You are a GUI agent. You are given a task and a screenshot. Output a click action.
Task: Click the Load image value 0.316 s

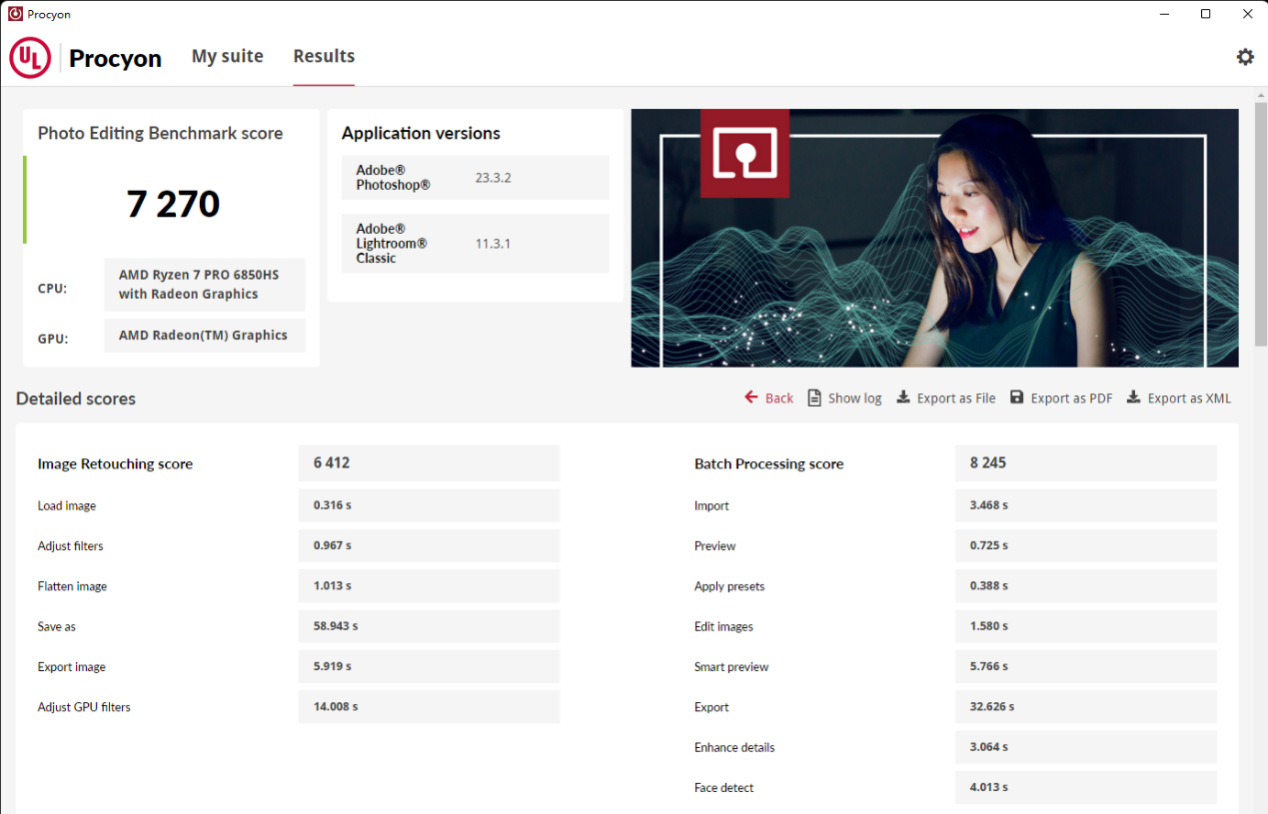pos(429,505)
